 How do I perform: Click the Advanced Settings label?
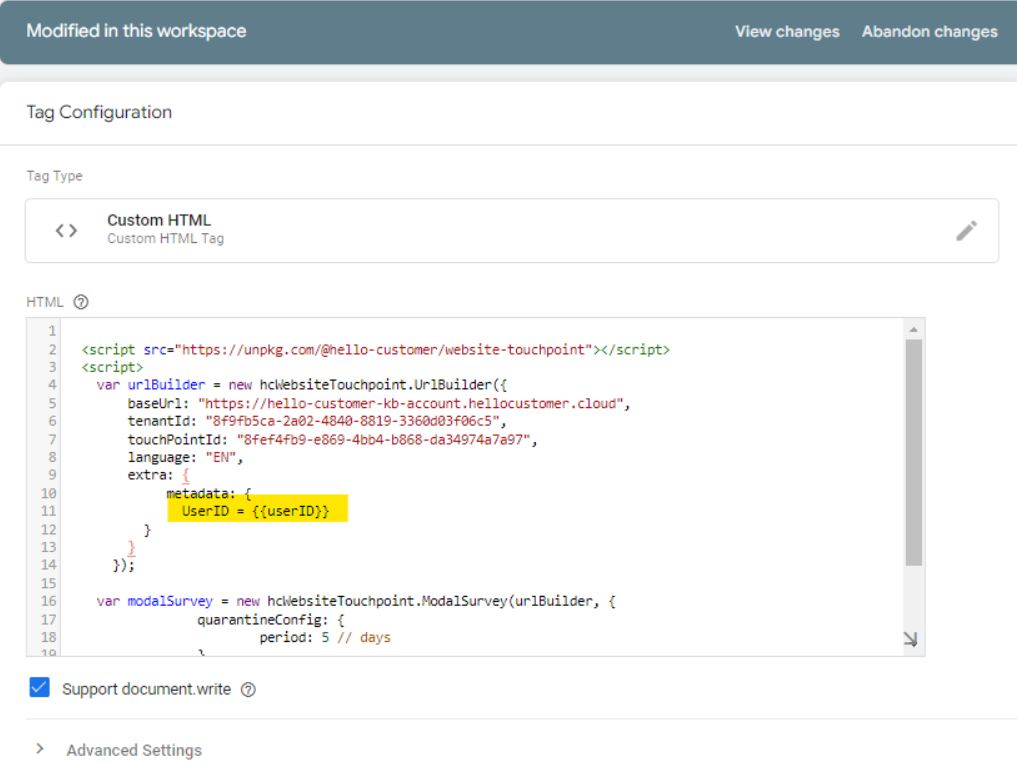point(134,750)
